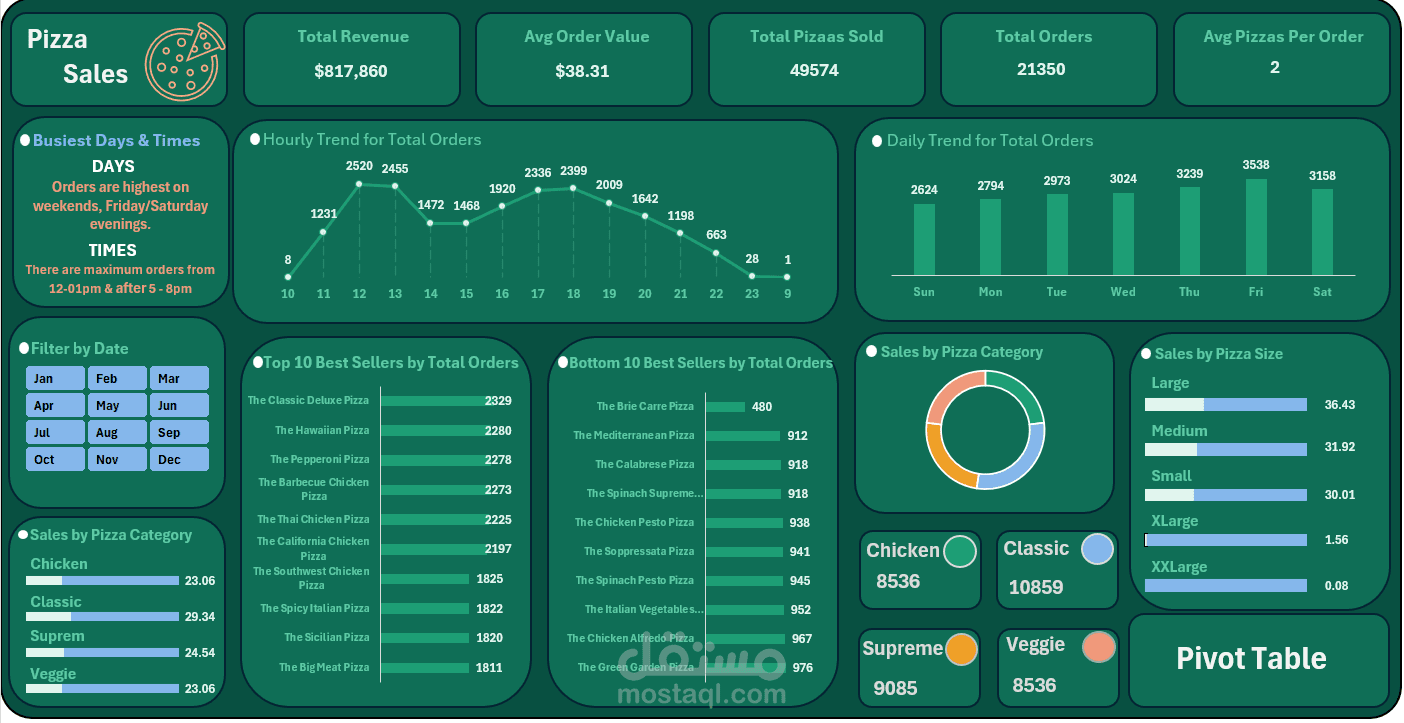Click the pizza logo icon
The image size is (1404, 723).
pyautogui.click(x=185, y=61)
